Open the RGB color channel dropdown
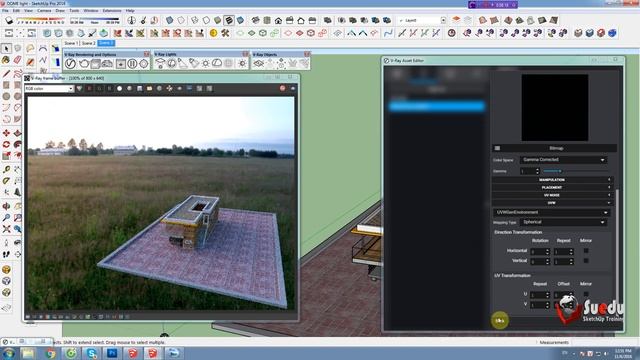640x360 pixels. (x=49, y=89)
